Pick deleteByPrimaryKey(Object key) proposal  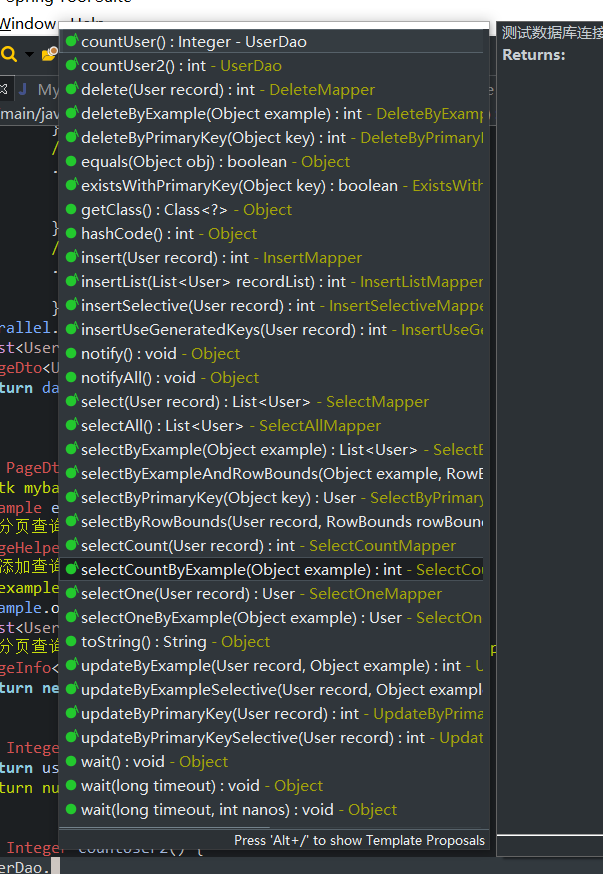(271, 138)
